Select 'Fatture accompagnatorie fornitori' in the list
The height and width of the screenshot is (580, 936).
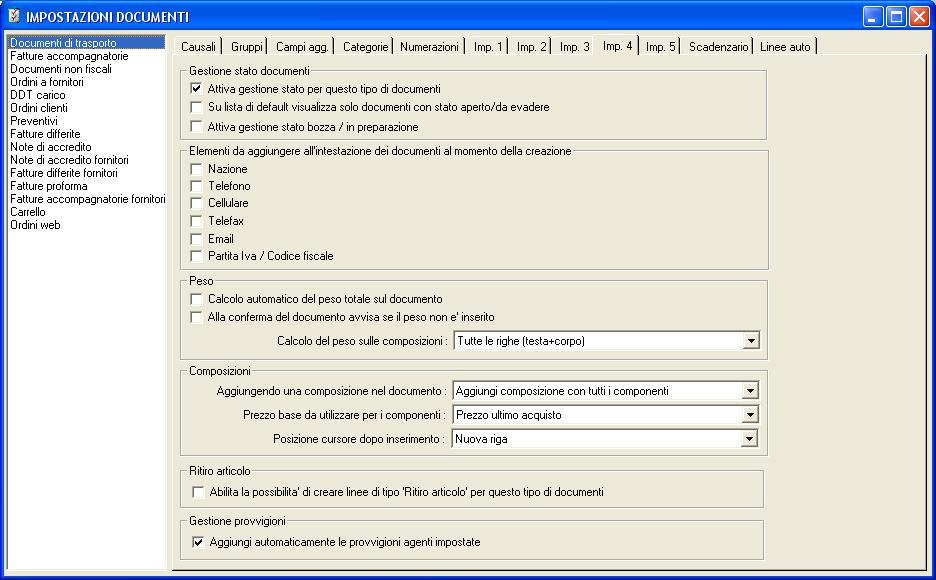pyautogui.click(x=87, y=199)
